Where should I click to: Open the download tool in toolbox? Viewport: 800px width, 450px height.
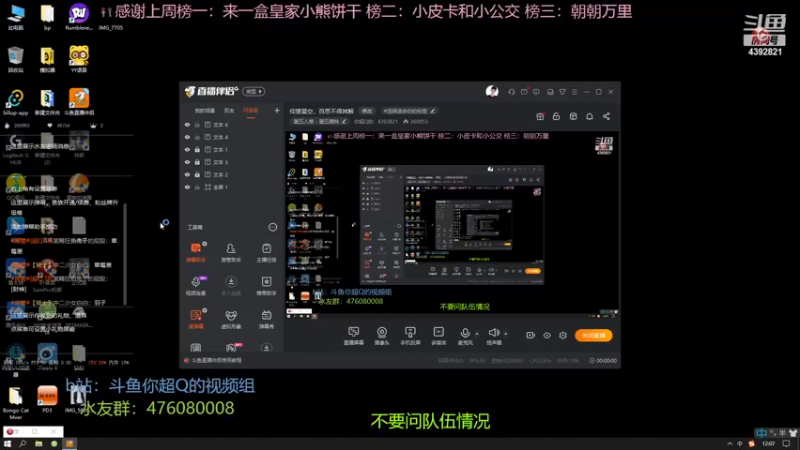tap(231, 285)
